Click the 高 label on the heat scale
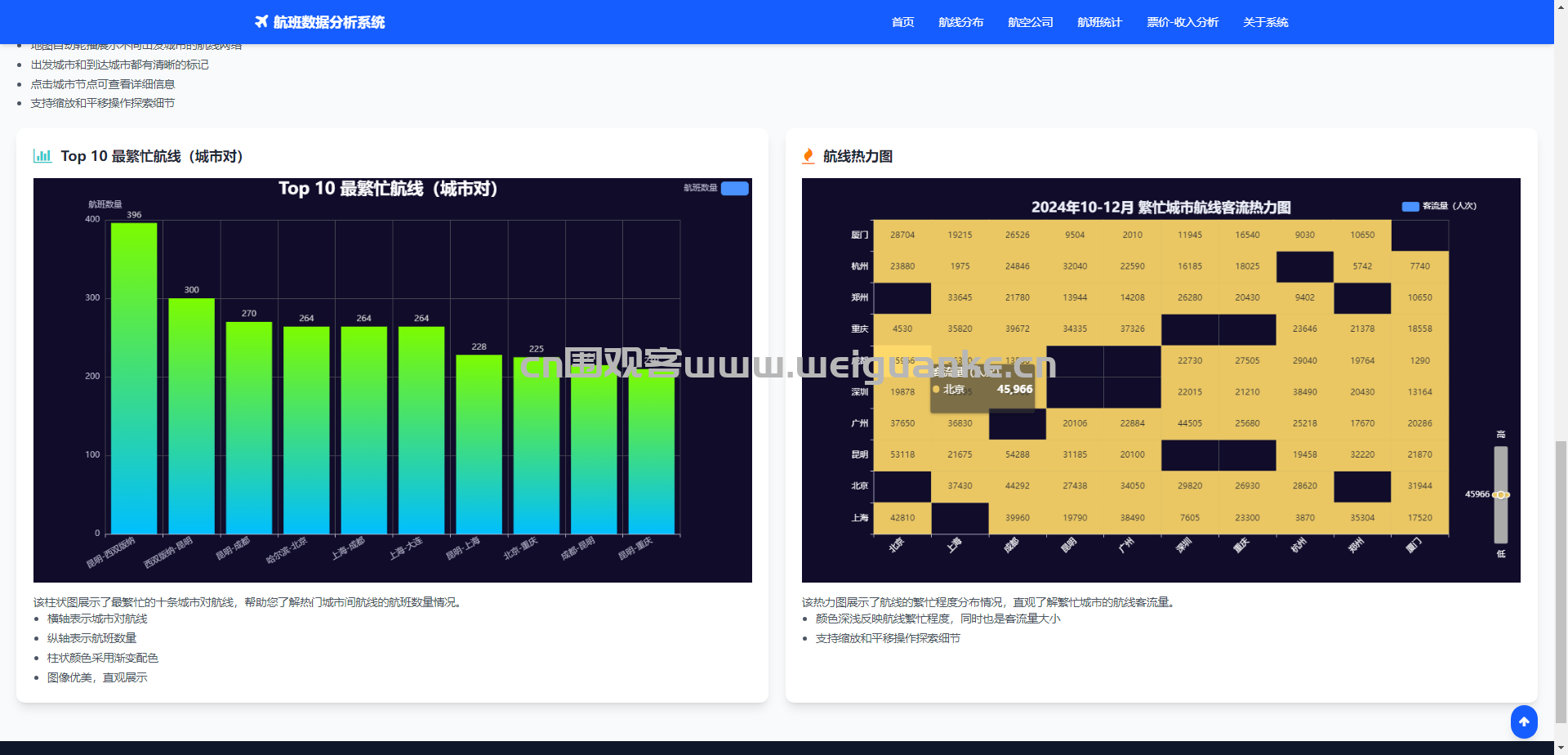Screen dimensions: 1568x755 click(x=1500, y=435)
